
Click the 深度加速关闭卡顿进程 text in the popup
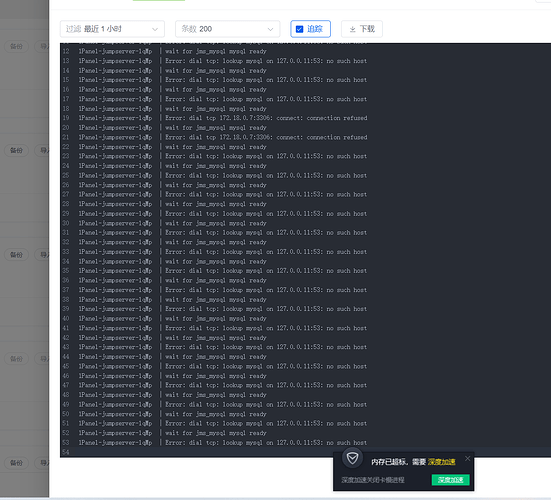372,480
